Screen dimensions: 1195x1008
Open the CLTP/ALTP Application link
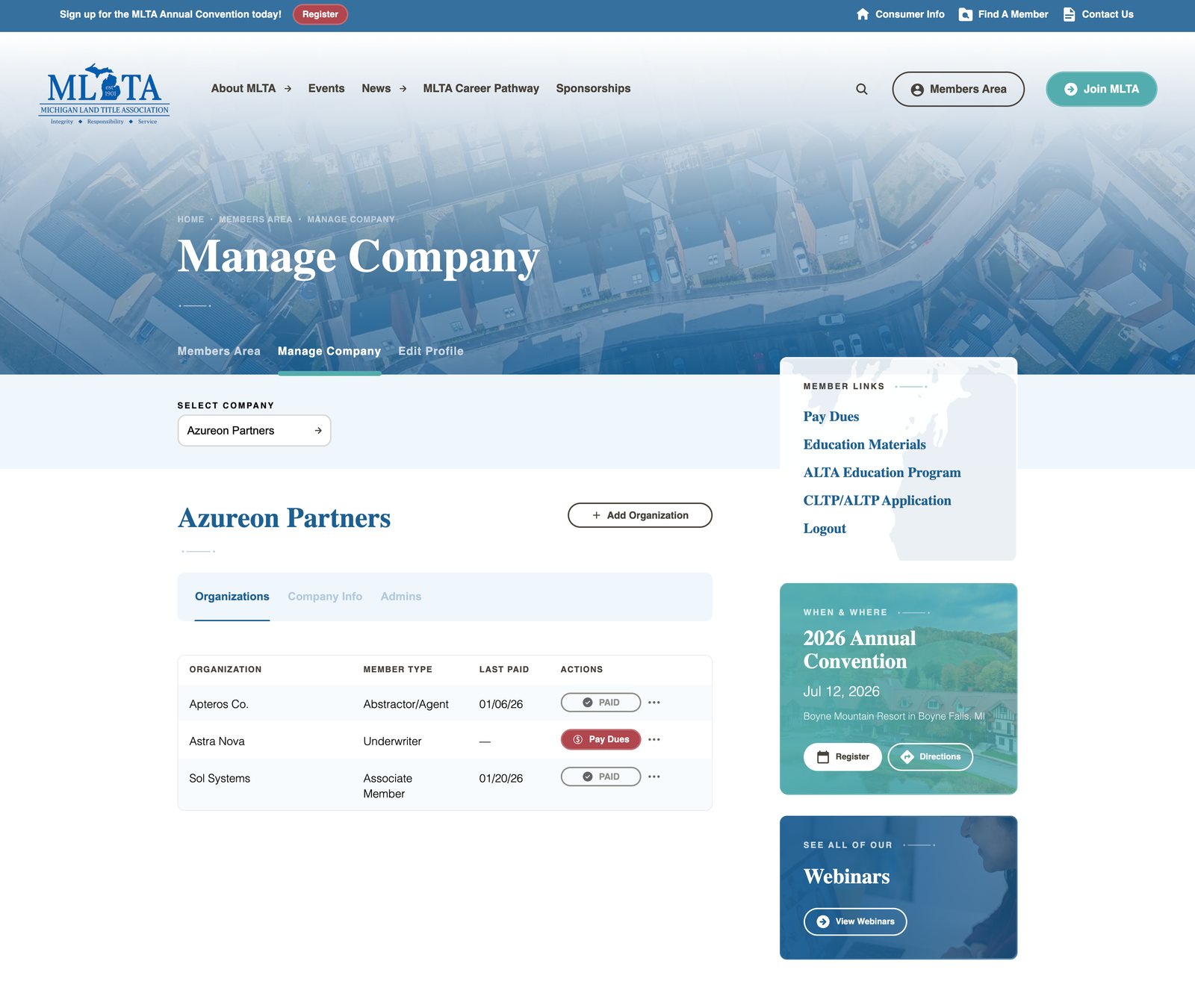877,500
